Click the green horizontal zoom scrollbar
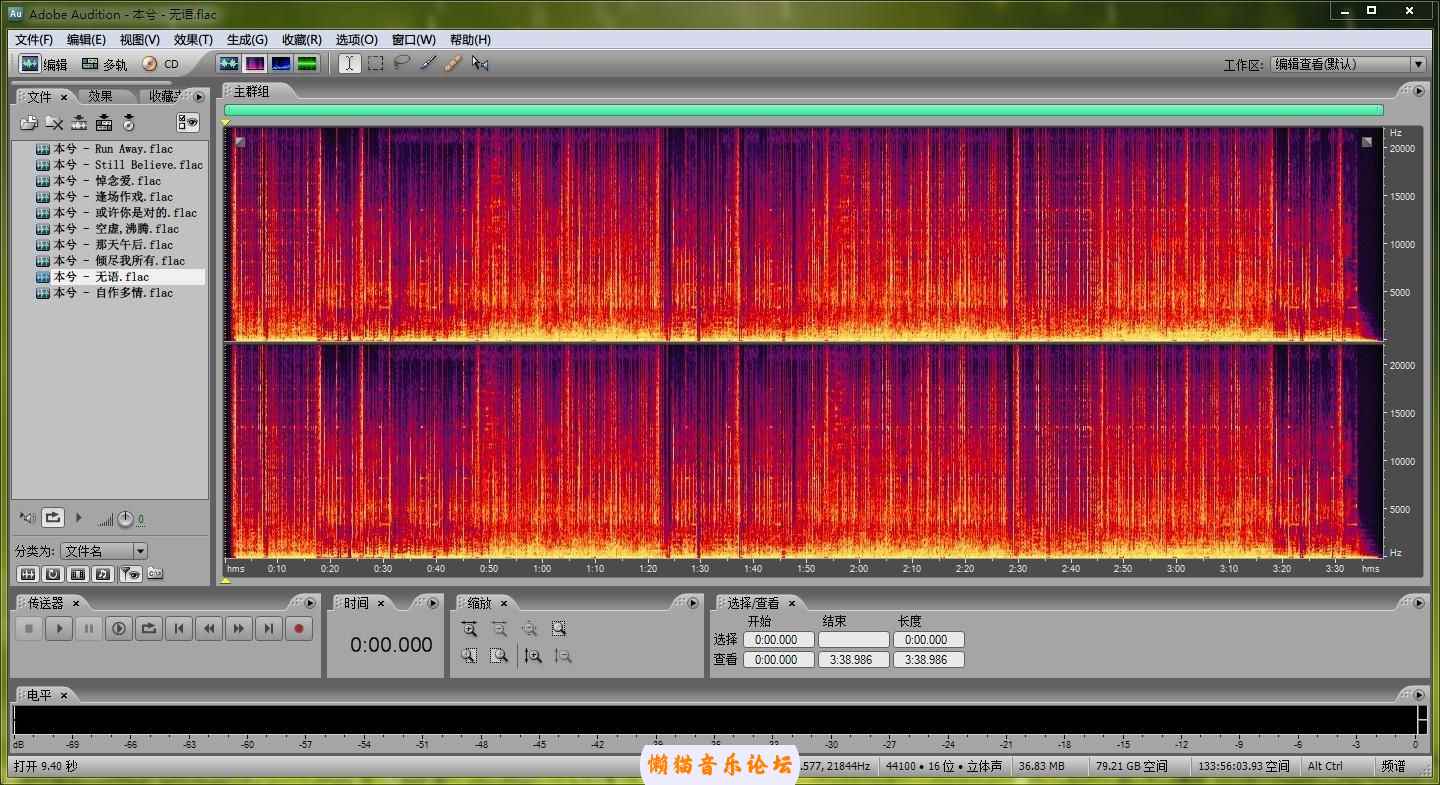 click(x=804, y=110)
